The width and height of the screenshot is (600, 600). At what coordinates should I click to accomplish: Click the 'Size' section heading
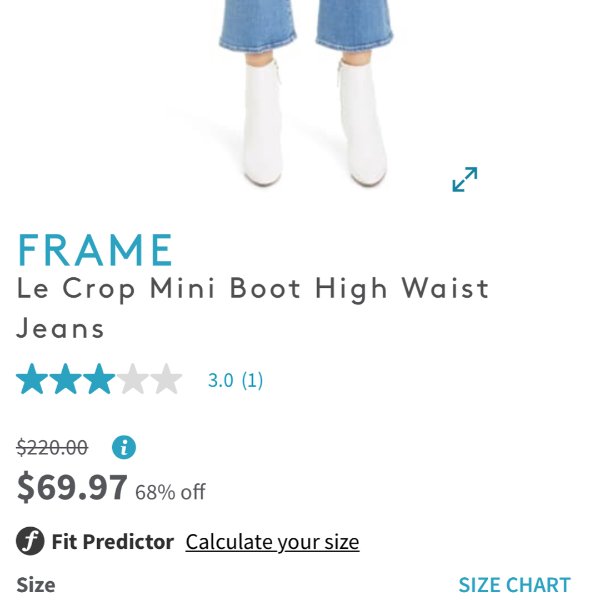[x=36, y=585]
